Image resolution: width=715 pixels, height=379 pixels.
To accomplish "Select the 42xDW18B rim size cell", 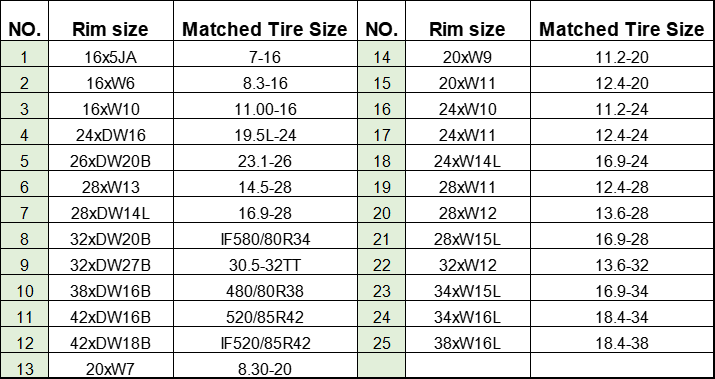I will click(x=111, y=341).
